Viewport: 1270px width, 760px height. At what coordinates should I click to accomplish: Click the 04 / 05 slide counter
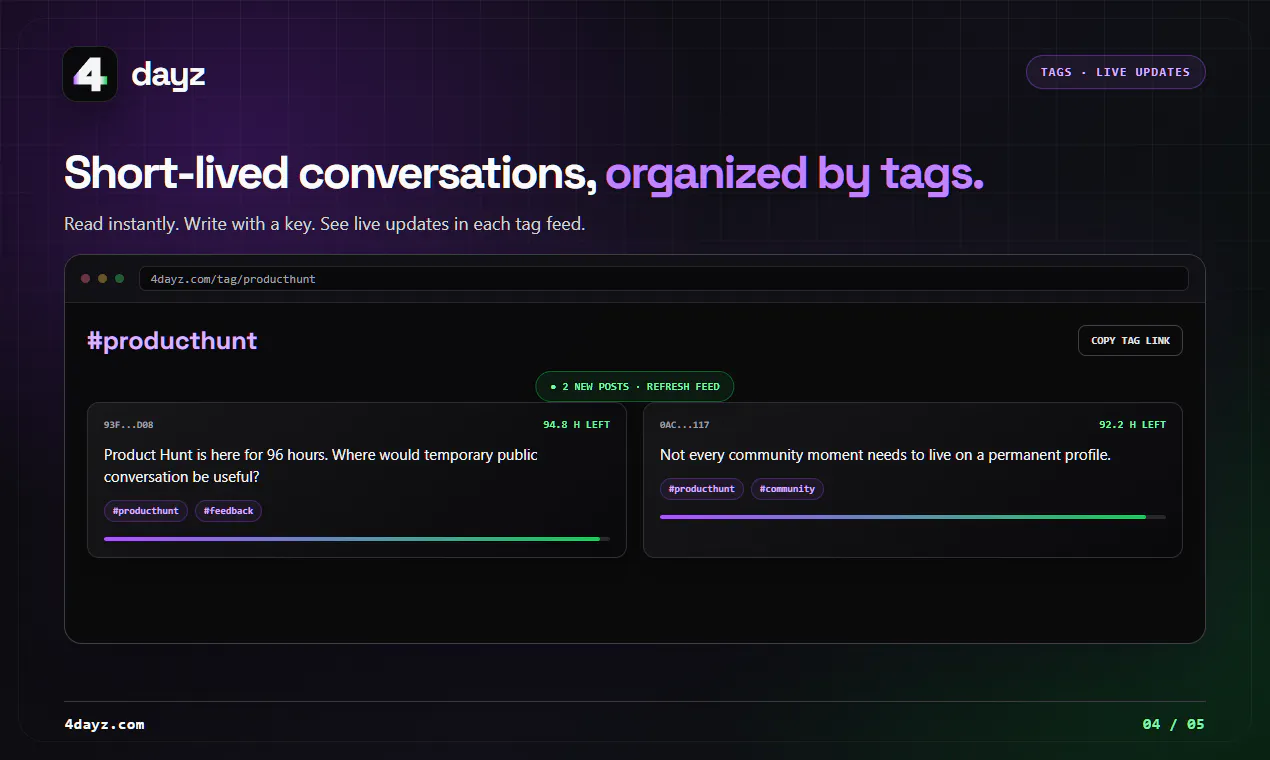[1174, 724]
